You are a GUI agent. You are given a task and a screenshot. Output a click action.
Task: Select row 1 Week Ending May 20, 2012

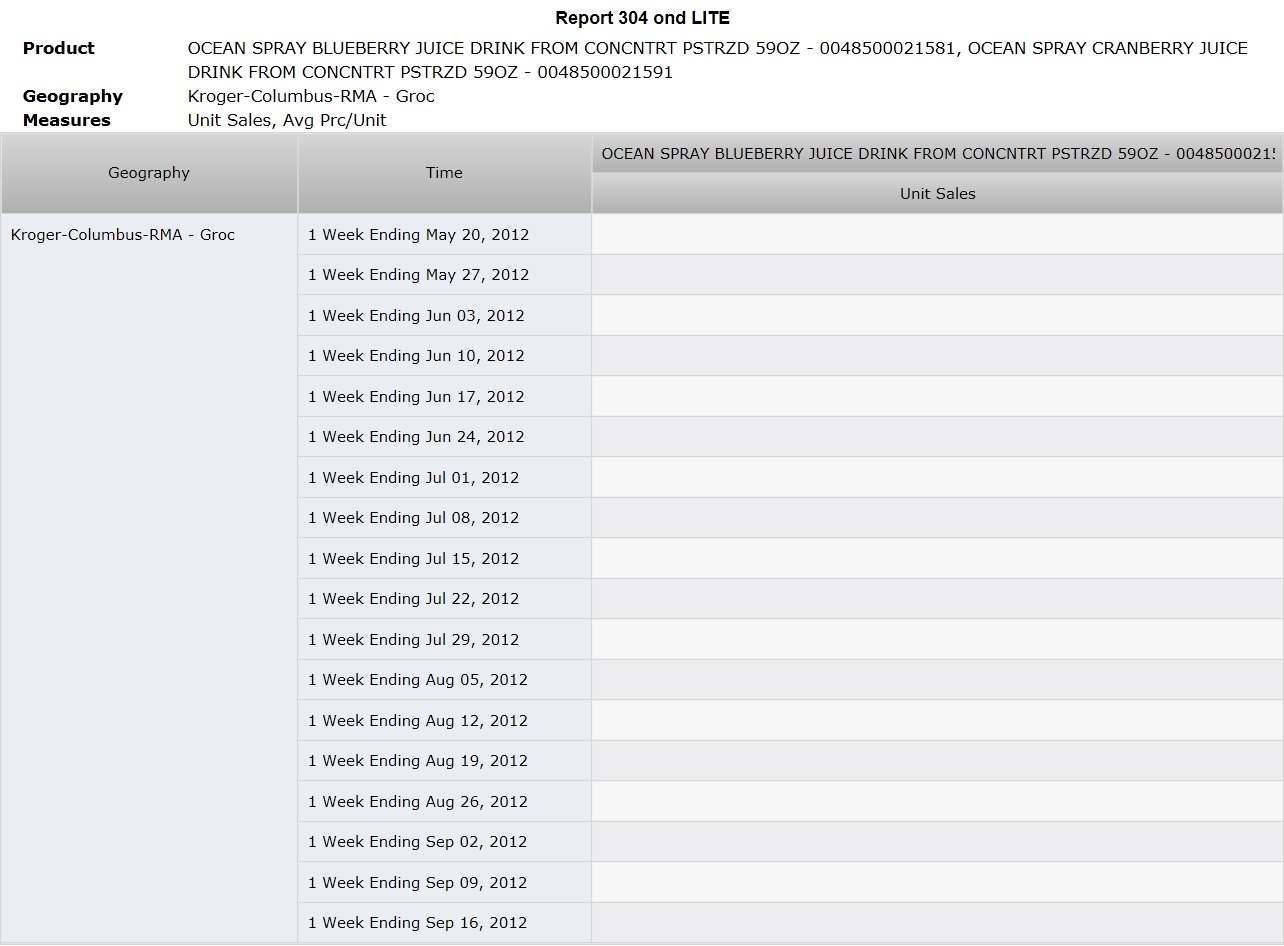coord(444,235)
